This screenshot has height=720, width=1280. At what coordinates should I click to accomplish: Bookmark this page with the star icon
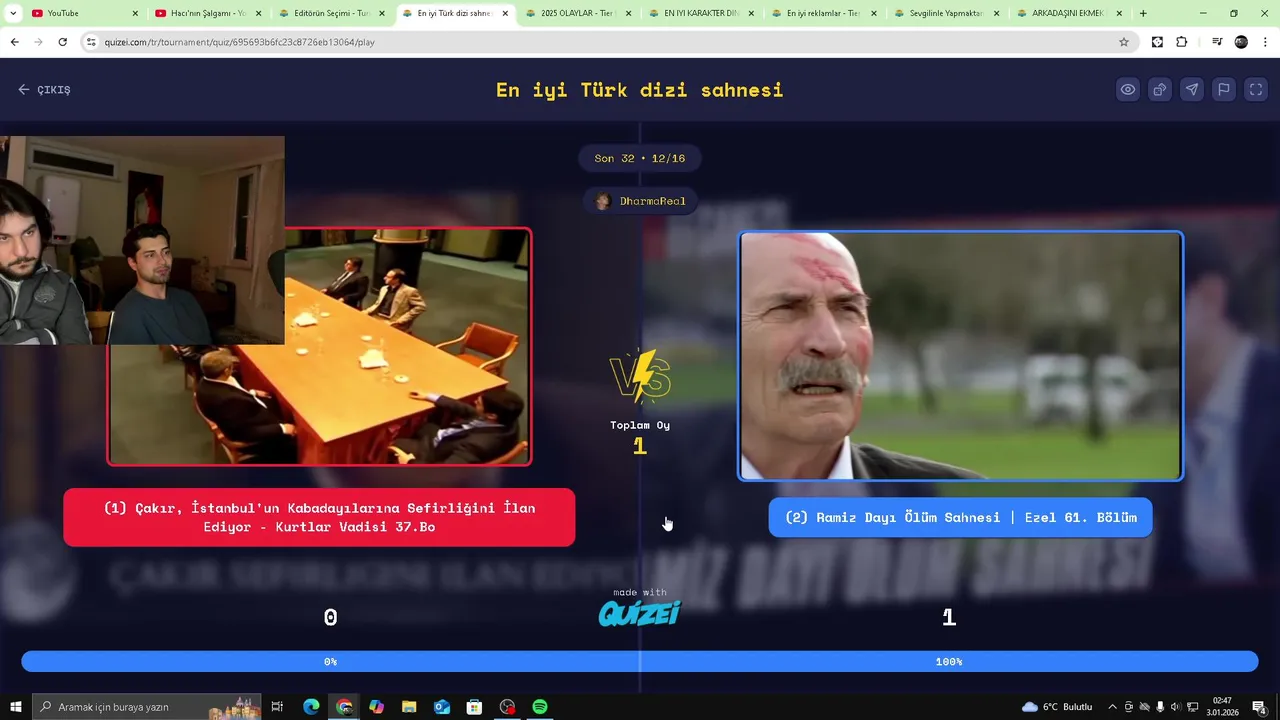1124,42
